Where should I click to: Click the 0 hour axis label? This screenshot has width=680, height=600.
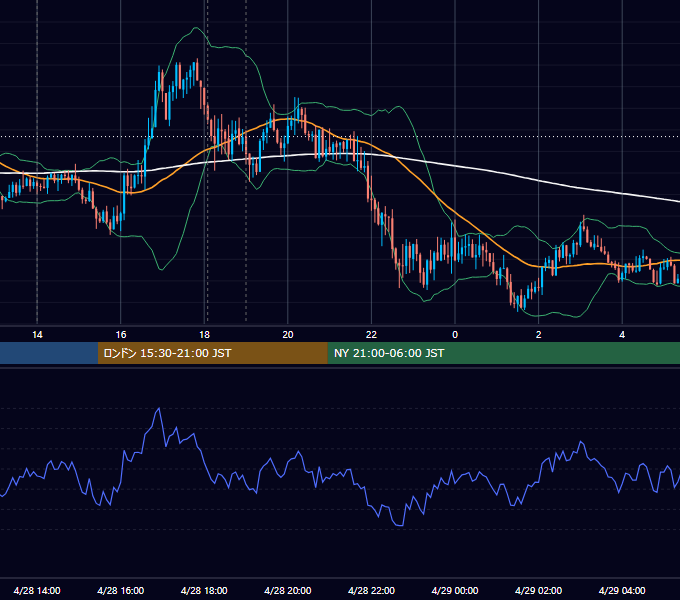pos(455,335)
